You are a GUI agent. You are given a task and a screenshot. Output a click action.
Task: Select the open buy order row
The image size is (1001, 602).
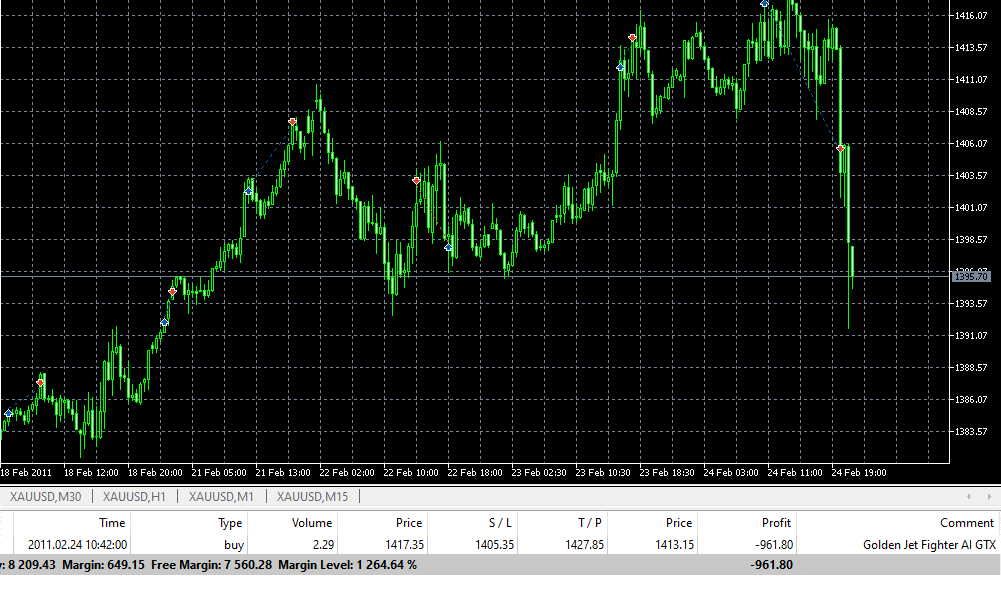(x=500, y=545)
